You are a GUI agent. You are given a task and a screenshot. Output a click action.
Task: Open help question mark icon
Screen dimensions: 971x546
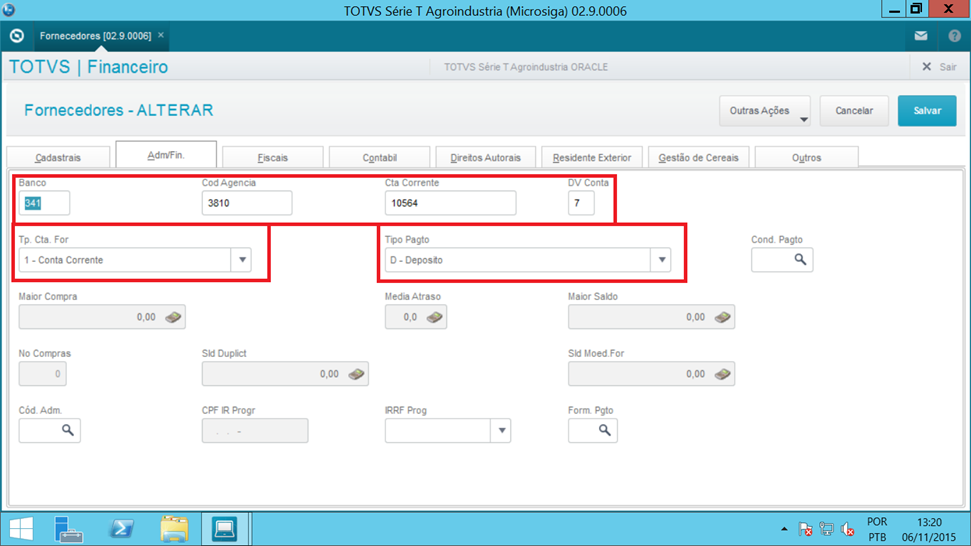(x=954, y=36)
